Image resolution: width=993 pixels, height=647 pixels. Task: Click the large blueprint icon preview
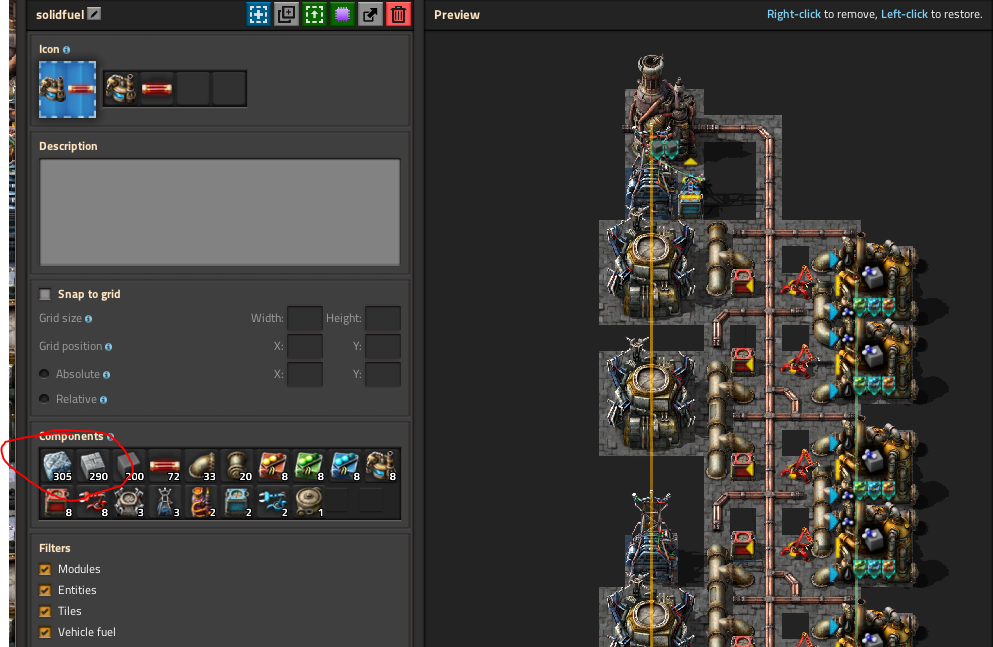point(68,89)
